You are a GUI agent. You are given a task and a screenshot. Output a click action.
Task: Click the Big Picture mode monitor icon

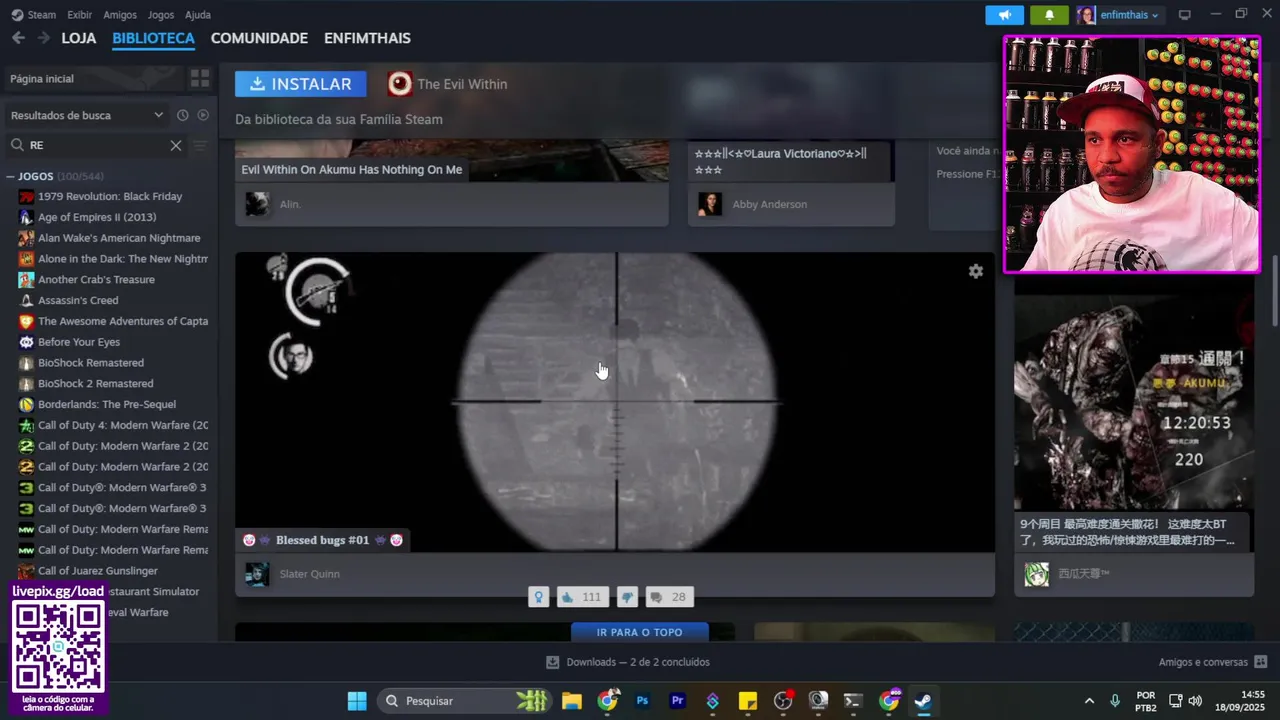coord(1185,15)
